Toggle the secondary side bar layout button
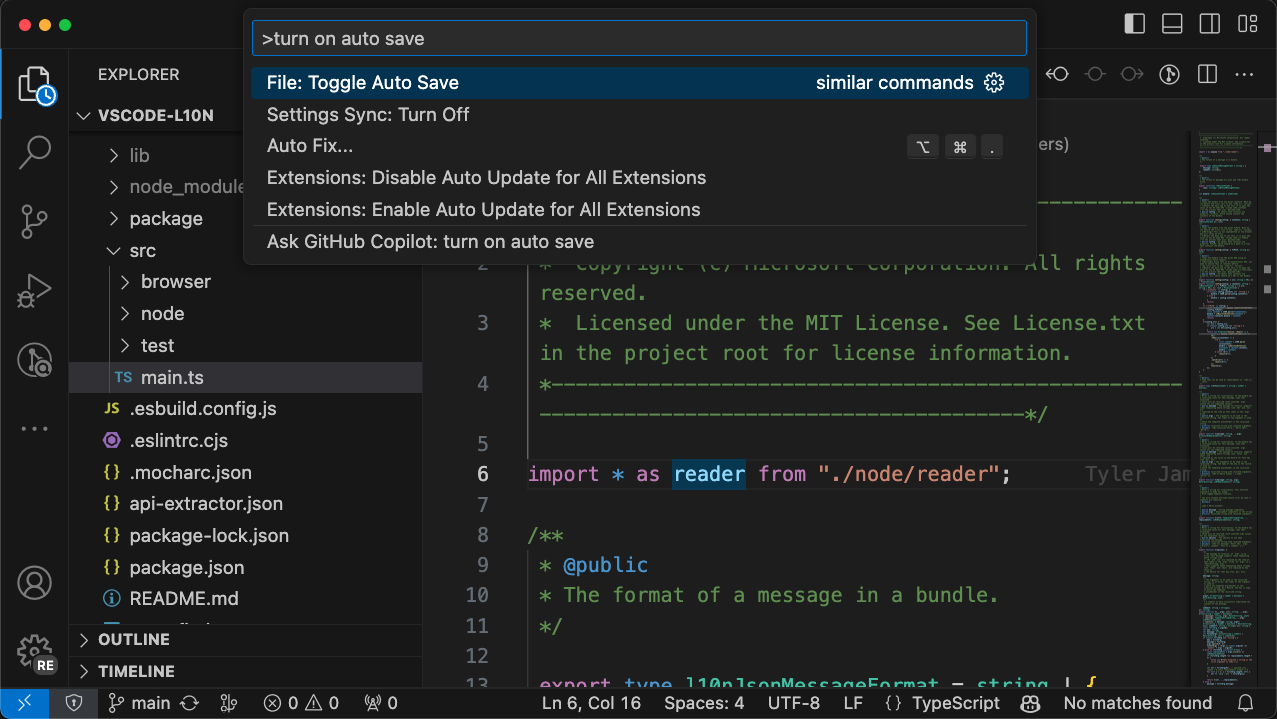1277x719 pixels. [1209, 24]
